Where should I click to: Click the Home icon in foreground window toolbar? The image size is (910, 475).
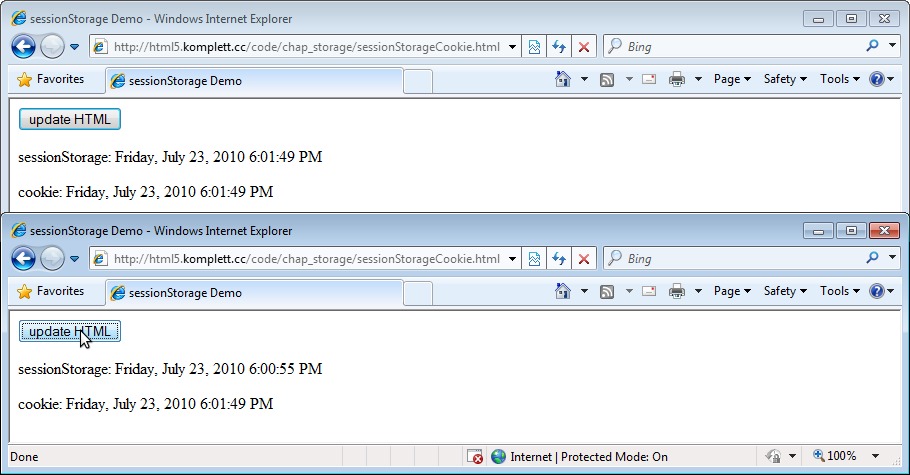coord(563,291)
